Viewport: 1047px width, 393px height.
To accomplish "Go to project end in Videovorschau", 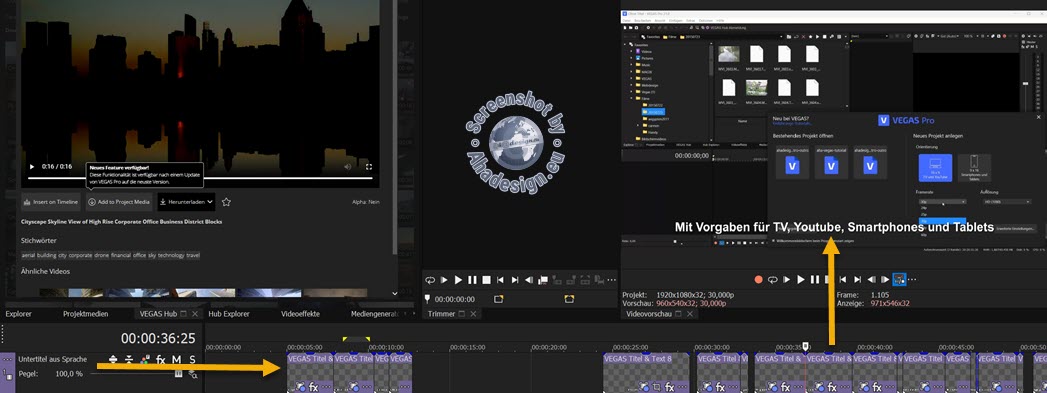I will pos(857,280).
